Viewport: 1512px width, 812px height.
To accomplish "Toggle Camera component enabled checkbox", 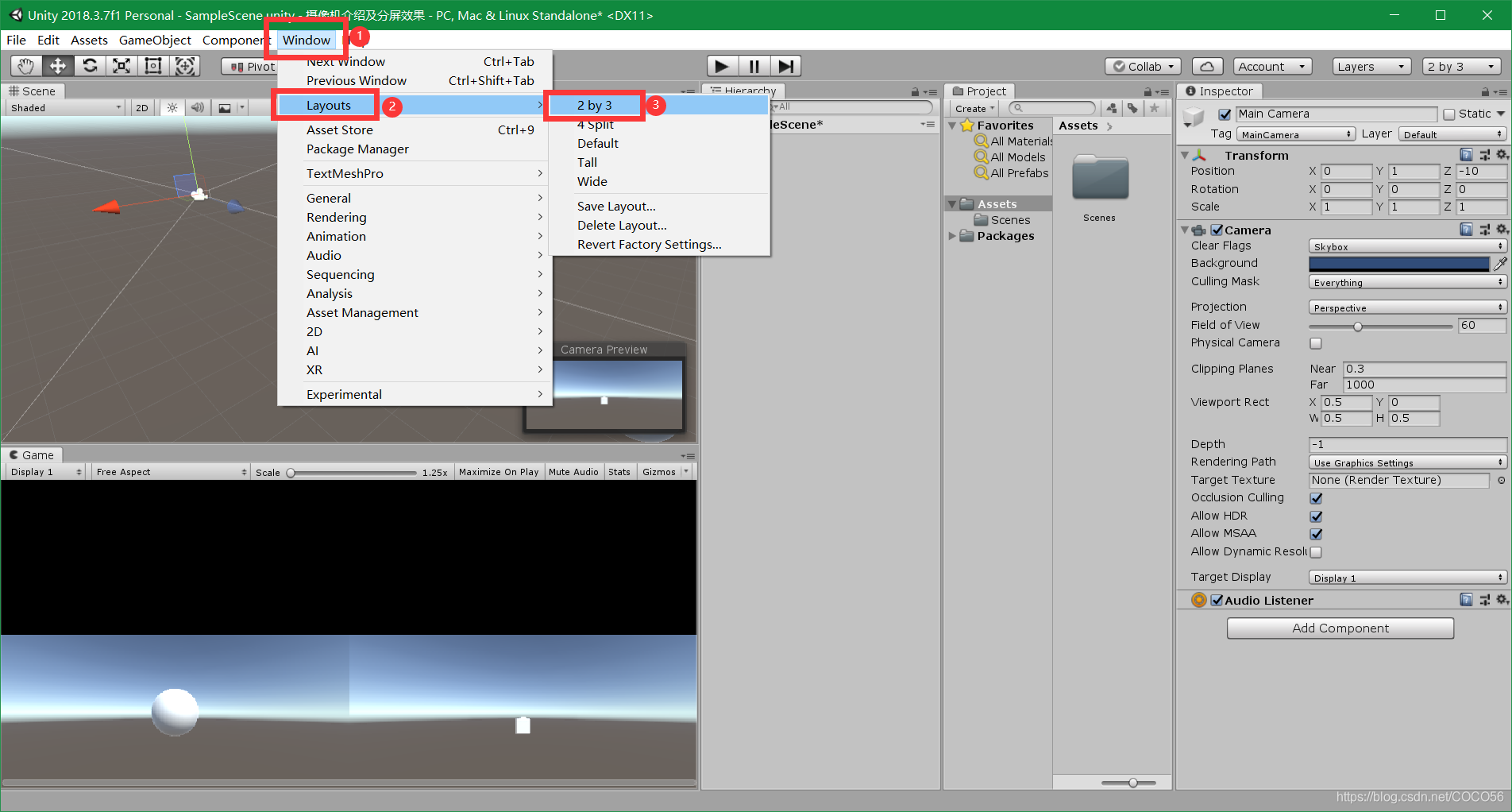I will coord(1217,230).
